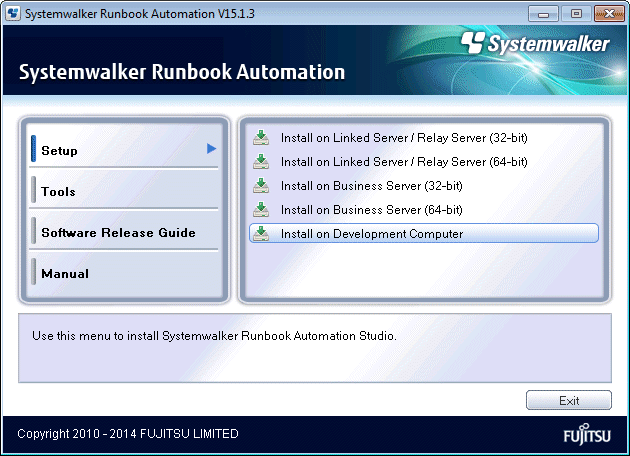This screenshot has width=630, height=456.
Task: Click the Fujitsu logo in footer
Action: click(587, 434)
